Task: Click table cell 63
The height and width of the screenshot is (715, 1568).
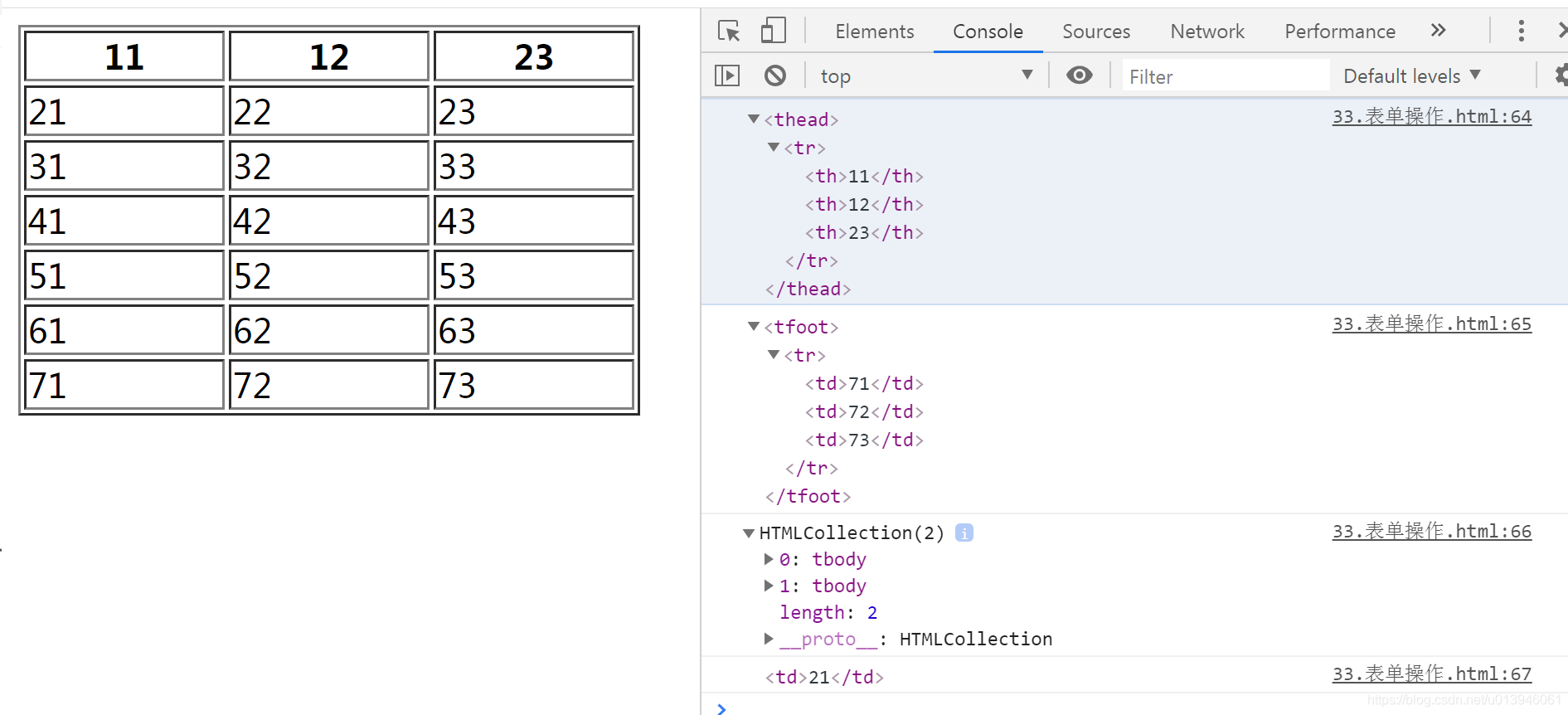Action: click(534, 330)
